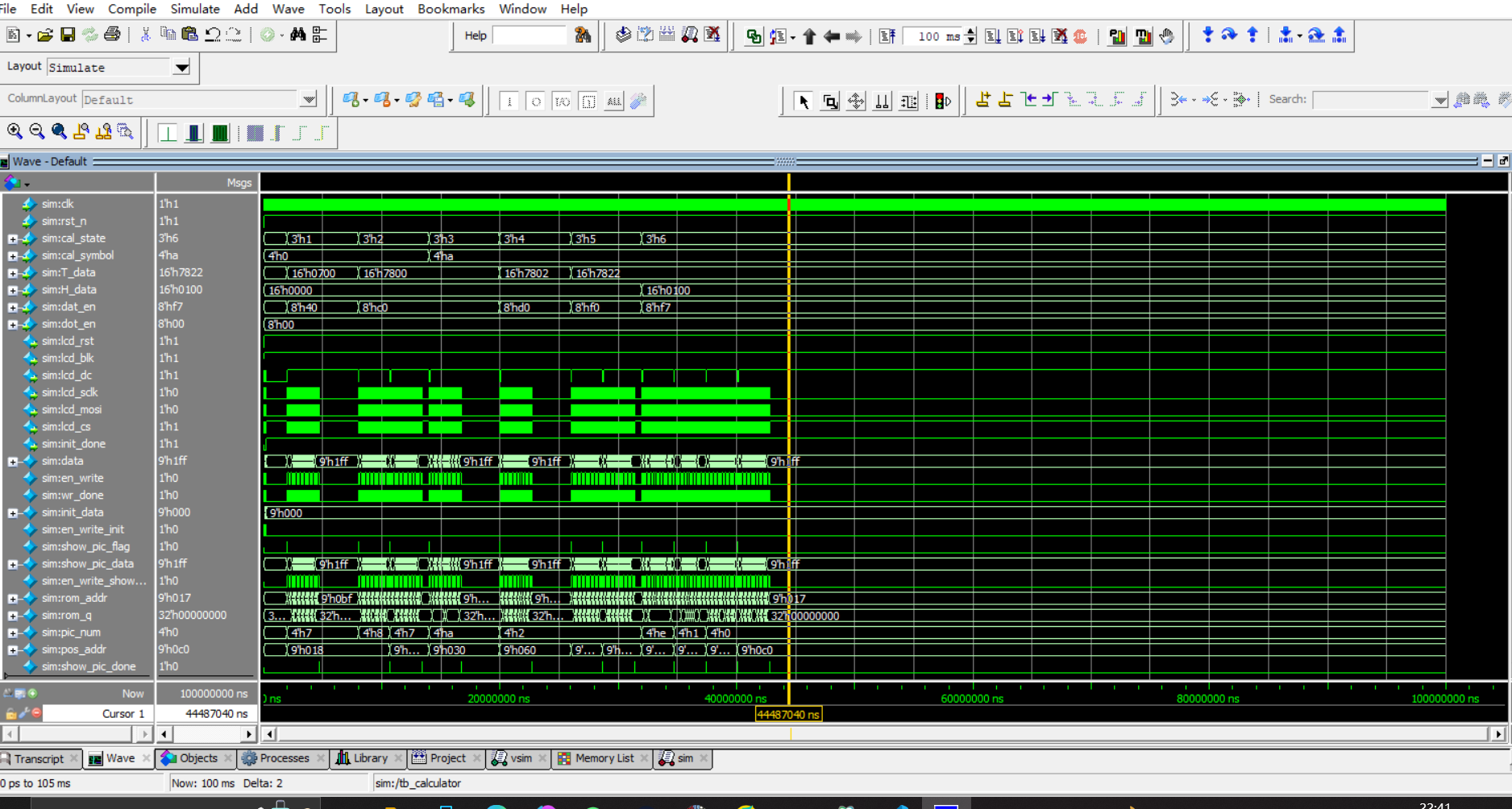Click the Print icon

tap(112, 35)
